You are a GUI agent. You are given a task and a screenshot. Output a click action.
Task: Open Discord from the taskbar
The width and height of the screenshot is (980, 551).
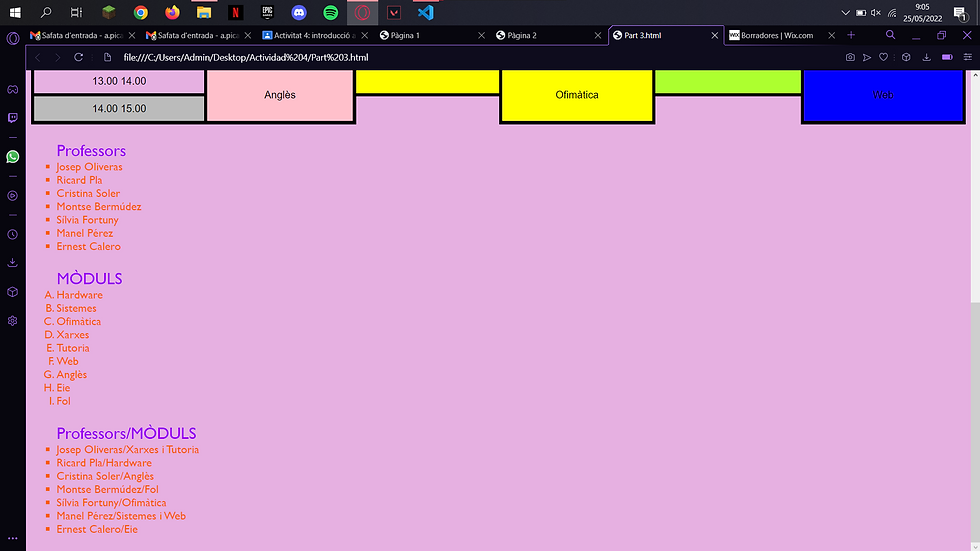(x=299, y=12)
